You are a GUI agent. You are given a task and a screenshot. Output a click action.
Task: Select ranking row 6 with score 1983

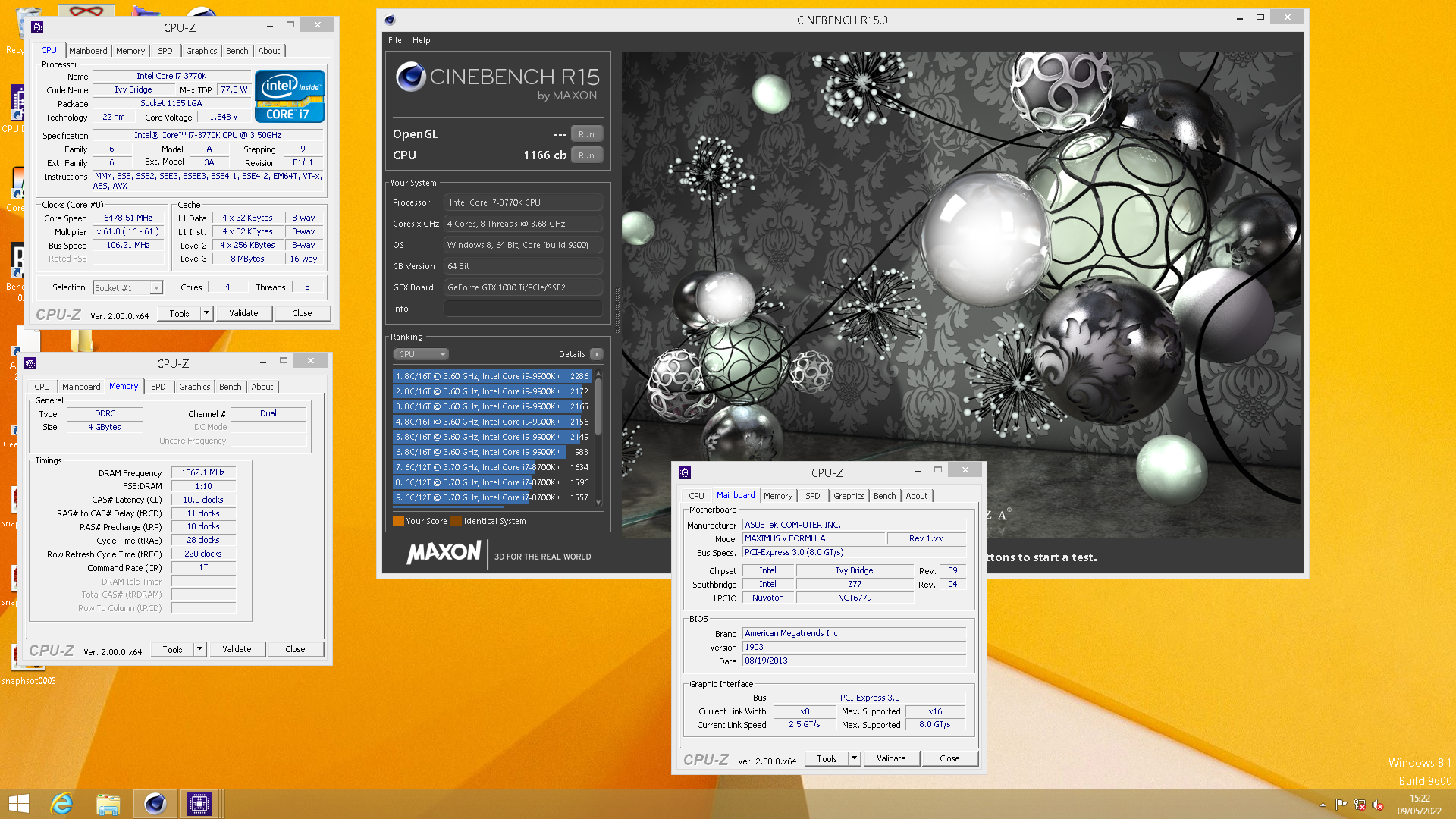(492, 452)
